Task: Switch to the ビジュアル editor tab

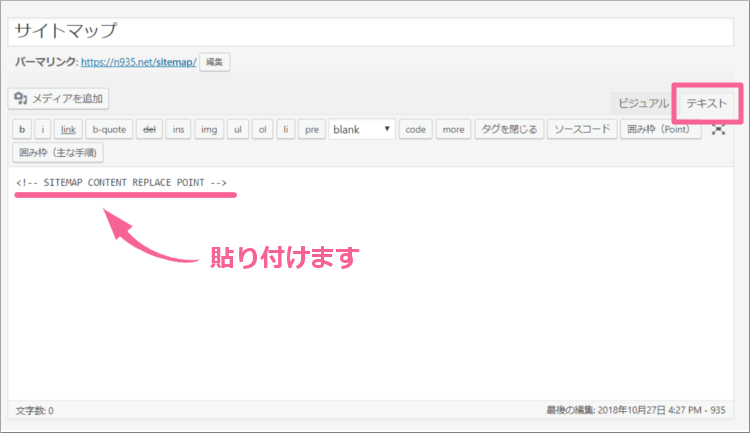Action: (643, 103)
